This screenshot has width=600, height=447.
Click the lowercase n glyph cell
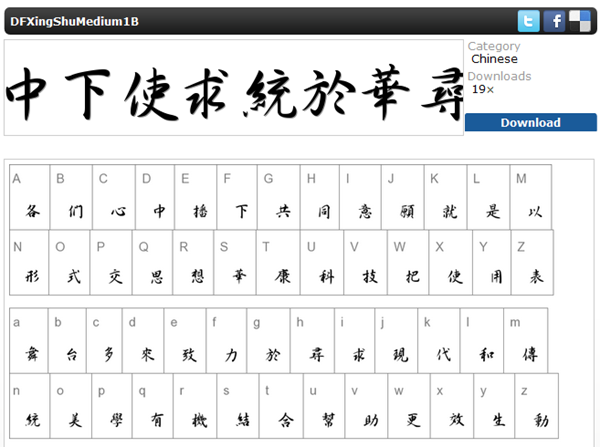(29, 406)
